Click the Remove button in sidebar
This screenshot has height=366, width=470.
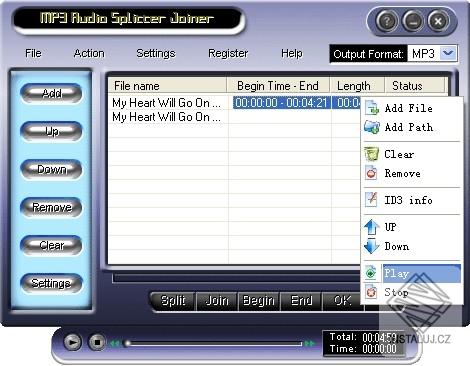(x=51, y=207)
